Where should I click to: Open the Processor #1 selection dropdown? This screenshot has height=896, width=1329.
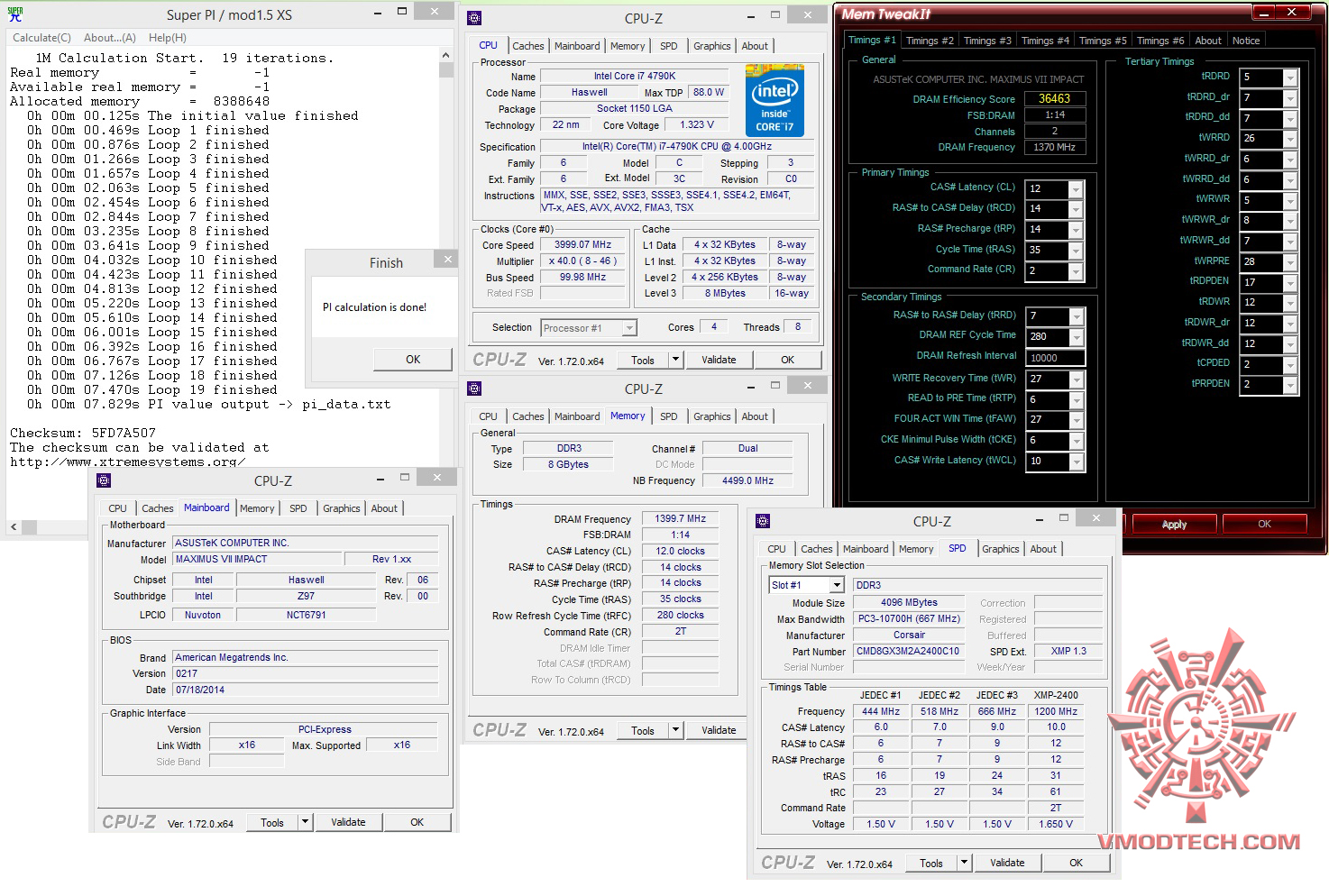click(x=628, y=328)
